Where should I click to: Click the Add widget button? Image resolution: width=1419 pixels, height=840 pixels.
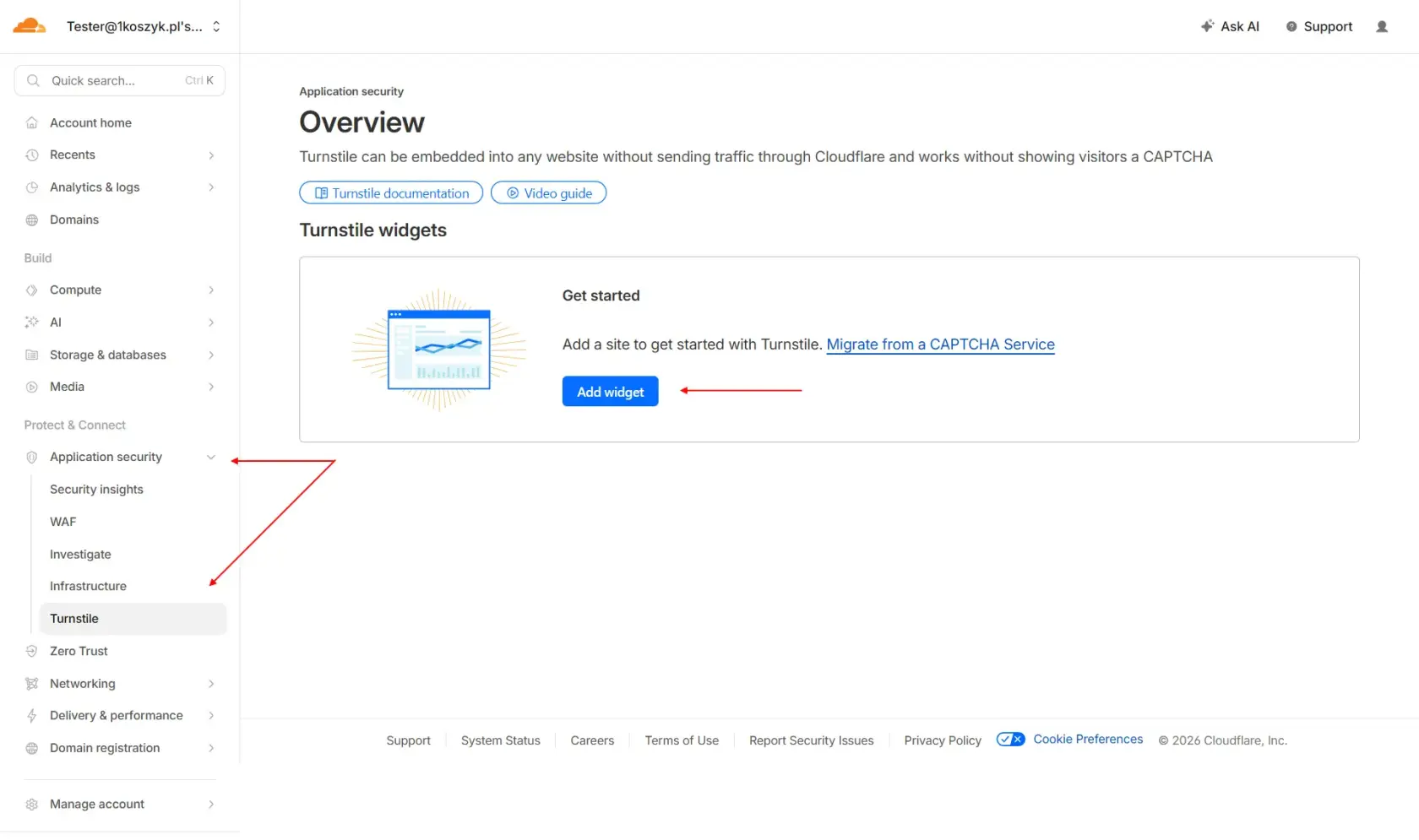(x=610, y=391)
